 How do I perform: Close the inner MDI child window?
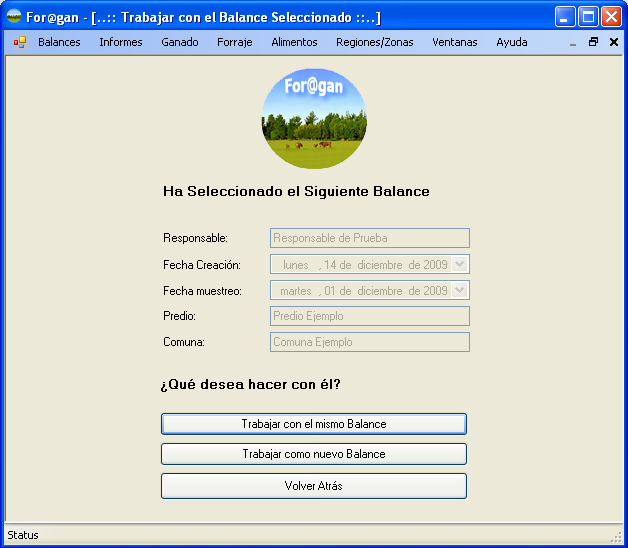(613, 42)
